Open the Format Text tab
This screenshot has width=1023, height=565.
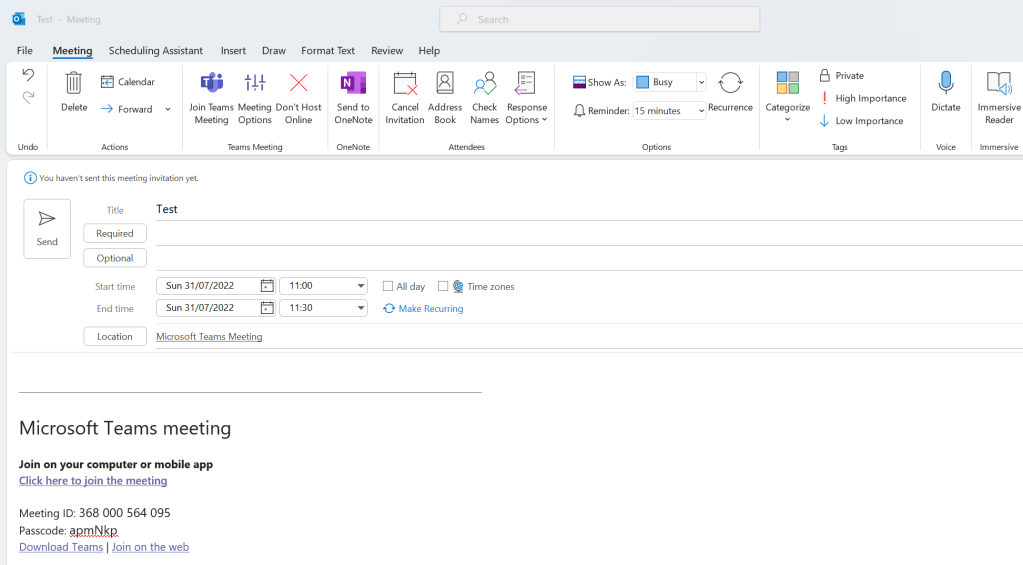pos(328,50)
